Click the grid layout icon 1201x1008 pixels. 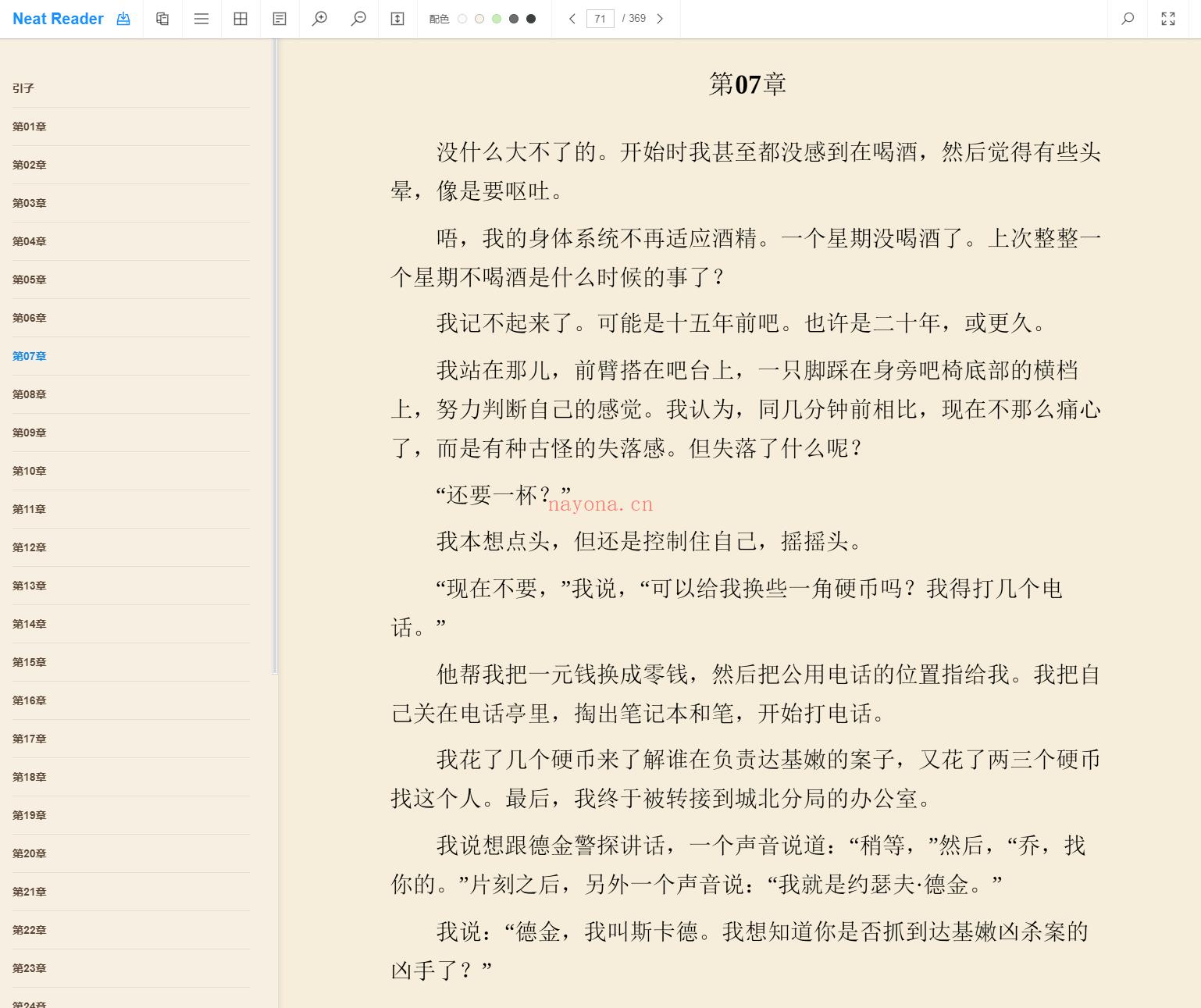(x=241, y=19)
